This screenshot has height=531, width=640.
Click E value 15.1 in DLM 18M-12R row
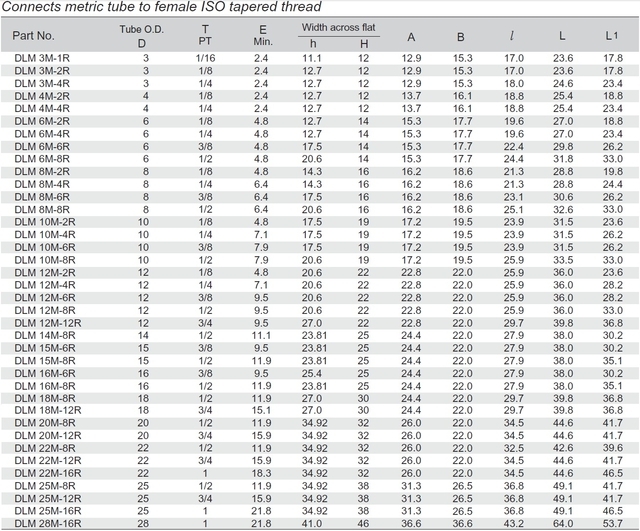pos(261,410)
